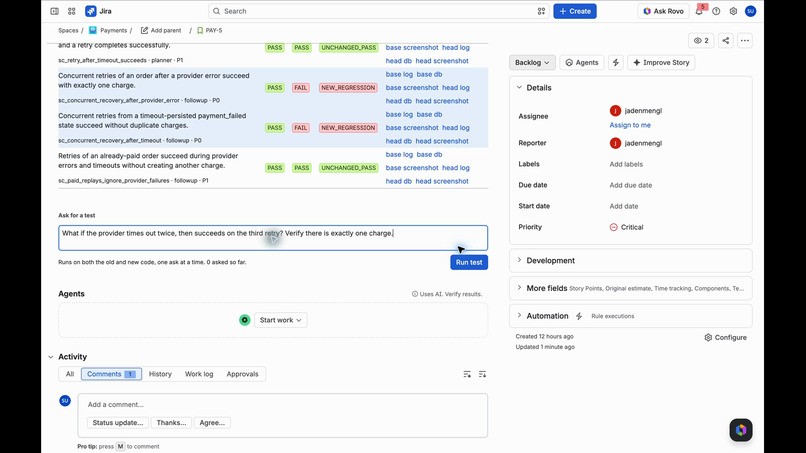This screenshot has height=453, width=806.
Task: Select the Comments tab
Action: tap(111, 374)
